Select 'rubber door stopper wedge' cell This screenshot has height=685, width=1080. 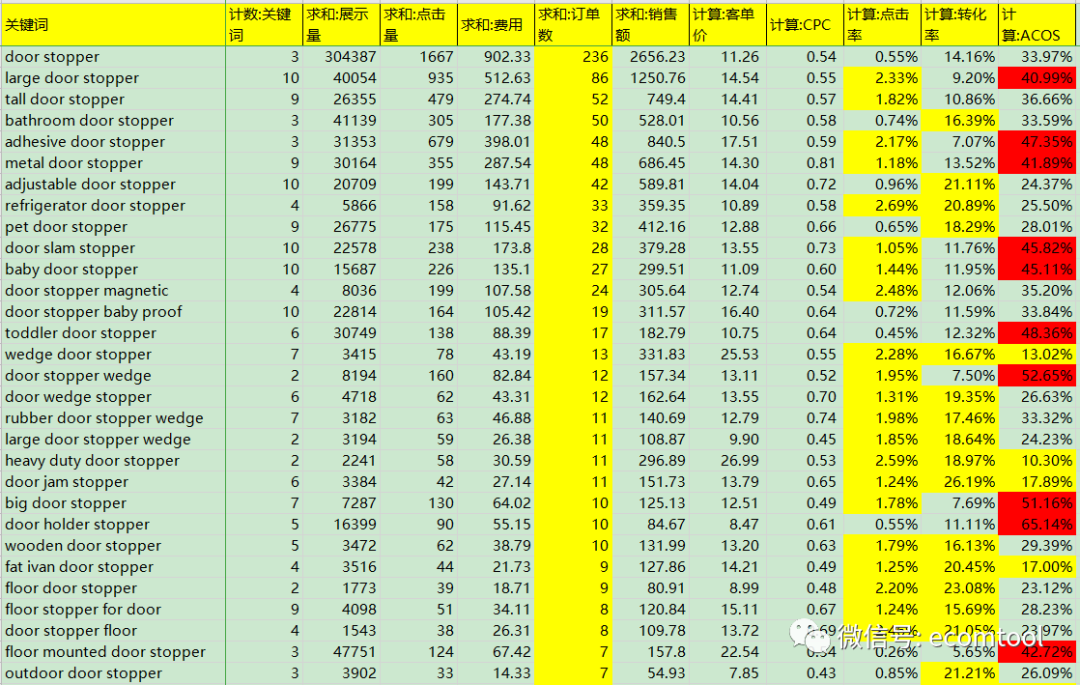click(x=113, y=418)
